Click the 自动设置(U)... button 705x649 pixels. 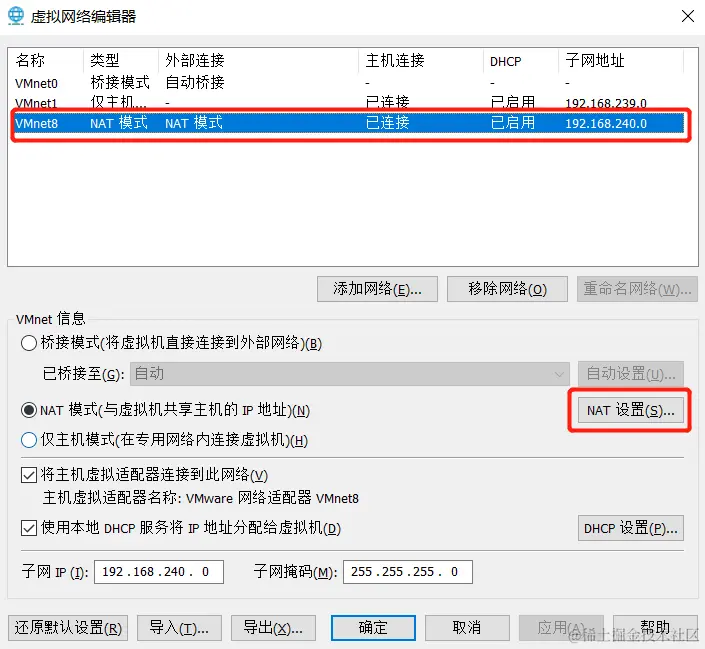coord(631,374)
